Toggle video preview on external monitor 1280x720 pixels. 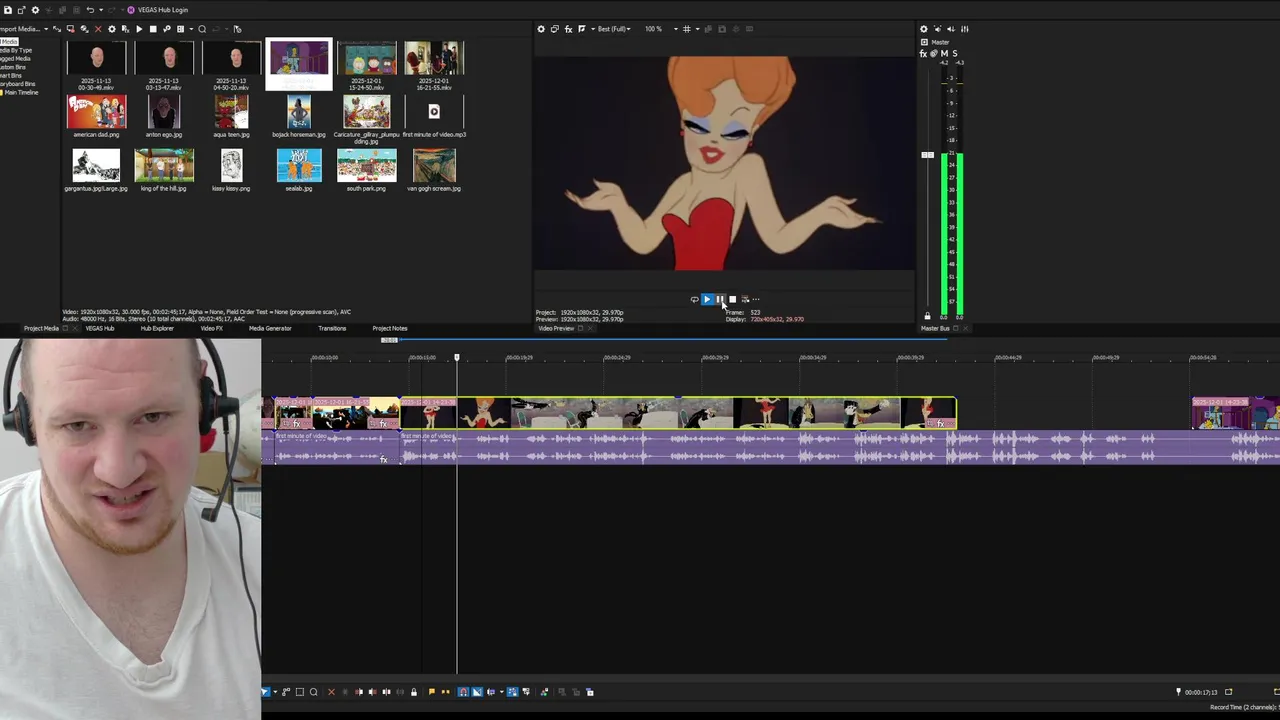(555, 29)
